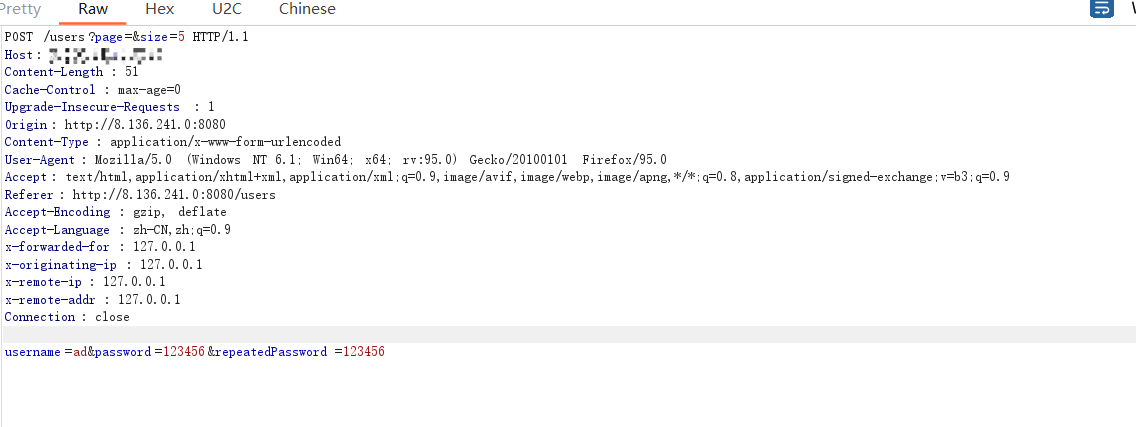This screenshot has height=427, width=1136.
Task: Show non-printable characters with backslash icon
Action: pyautogui.click(x=1132, y=9)
